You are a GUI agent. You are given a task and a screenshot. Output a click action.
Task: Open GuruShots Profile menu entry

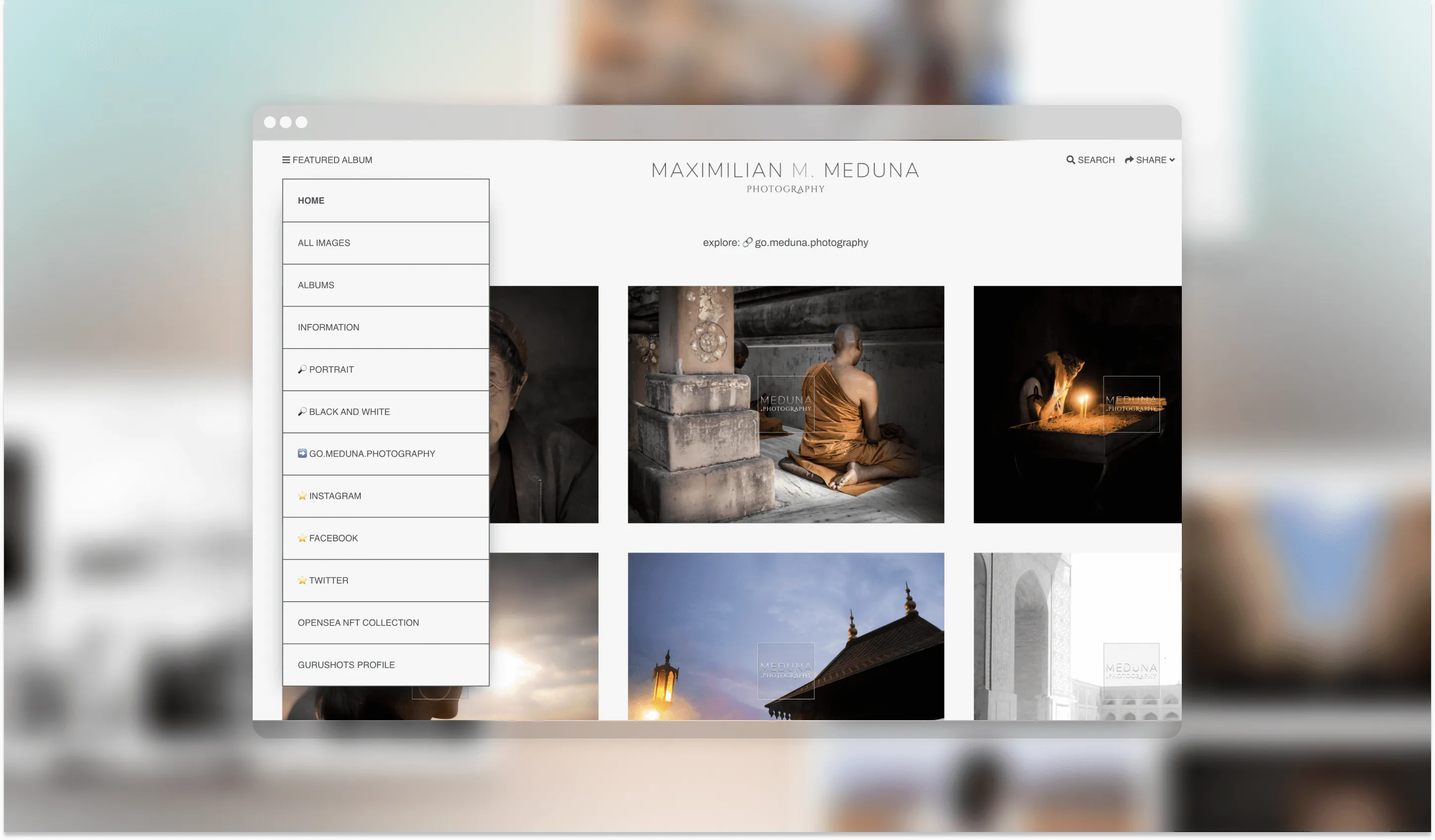[386, 665]
